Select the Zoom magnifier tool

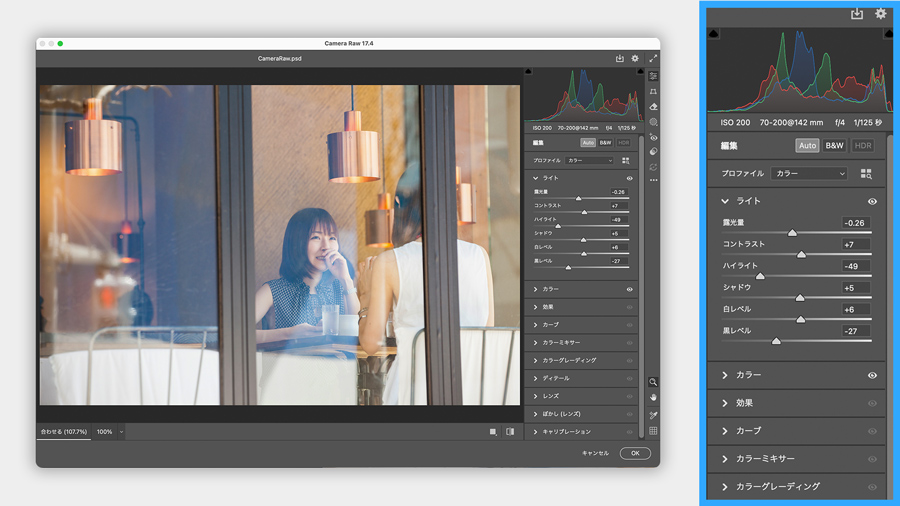pos(653,382)
